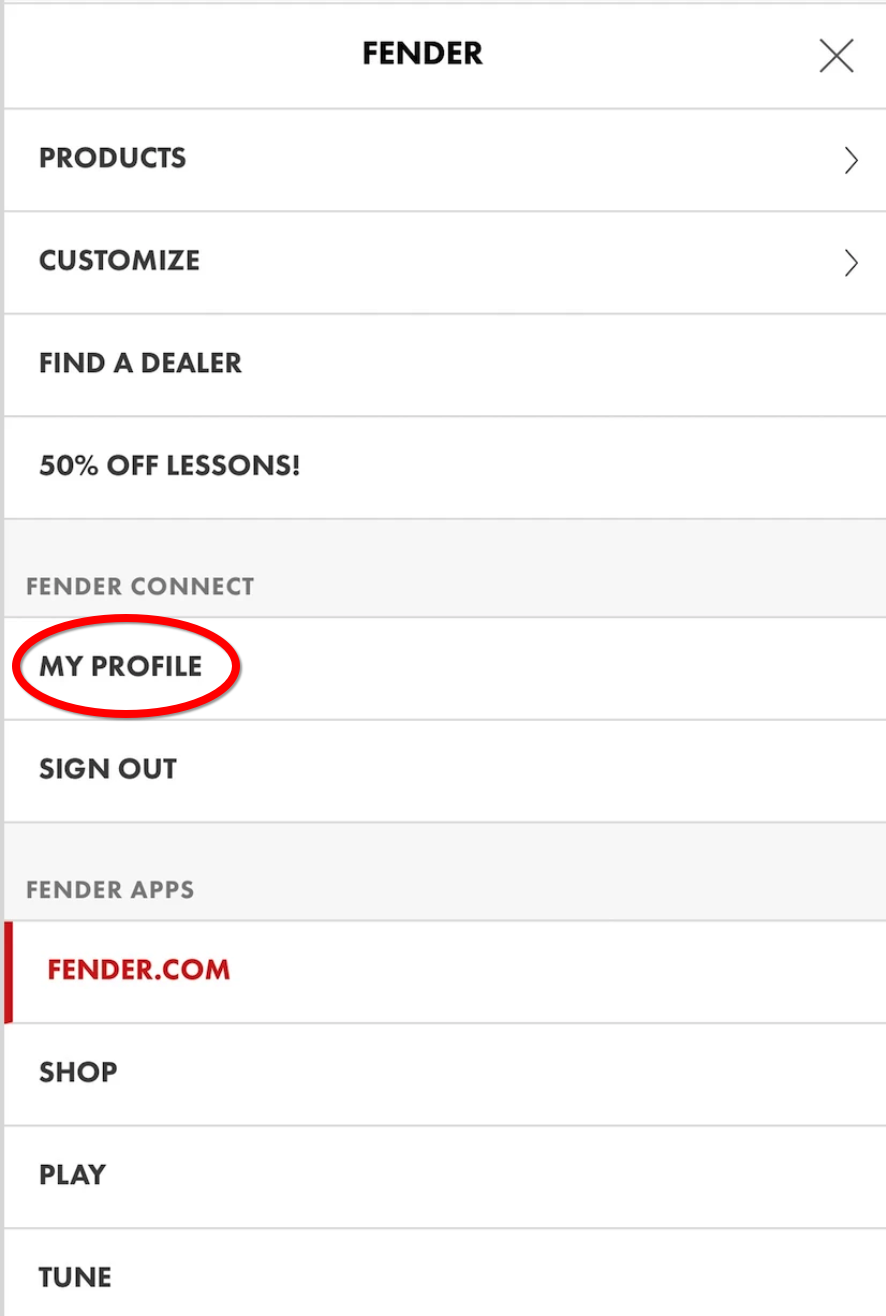Expand the Customize submenu arrow
Viewport: 886px width, 1316px height.
(851, 263)
